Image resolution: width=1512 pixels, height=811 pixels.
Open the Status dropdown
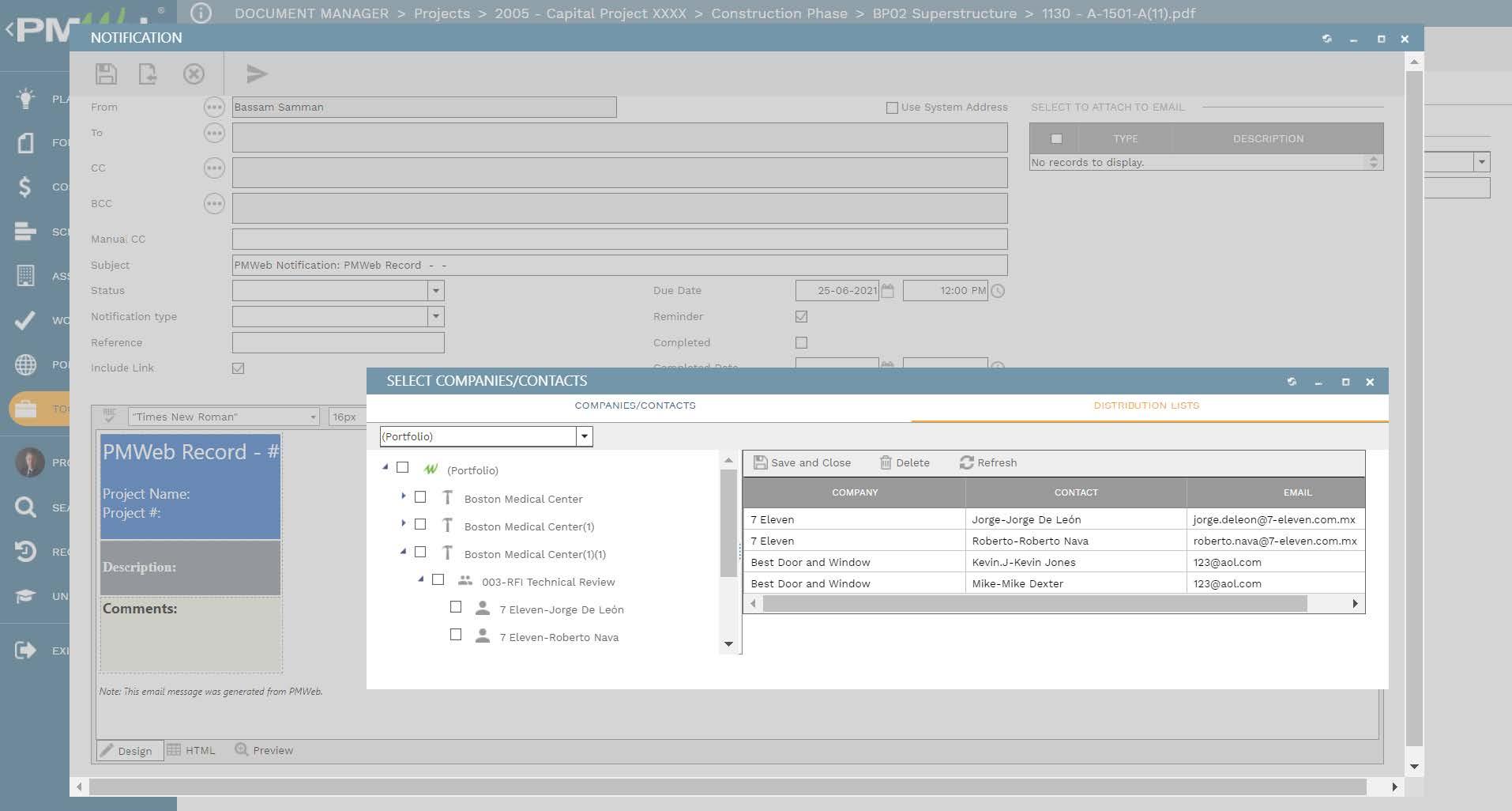[x=435, y=291]
